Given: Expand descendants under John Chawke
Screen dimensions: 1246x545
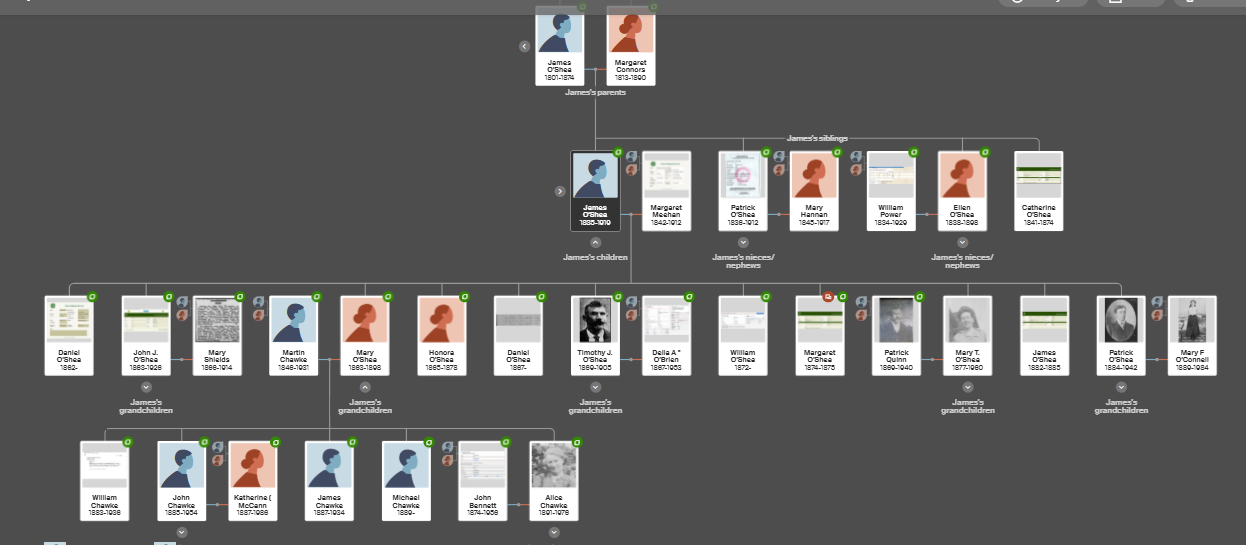Looking at the screenshot, I should coord(182,532).
